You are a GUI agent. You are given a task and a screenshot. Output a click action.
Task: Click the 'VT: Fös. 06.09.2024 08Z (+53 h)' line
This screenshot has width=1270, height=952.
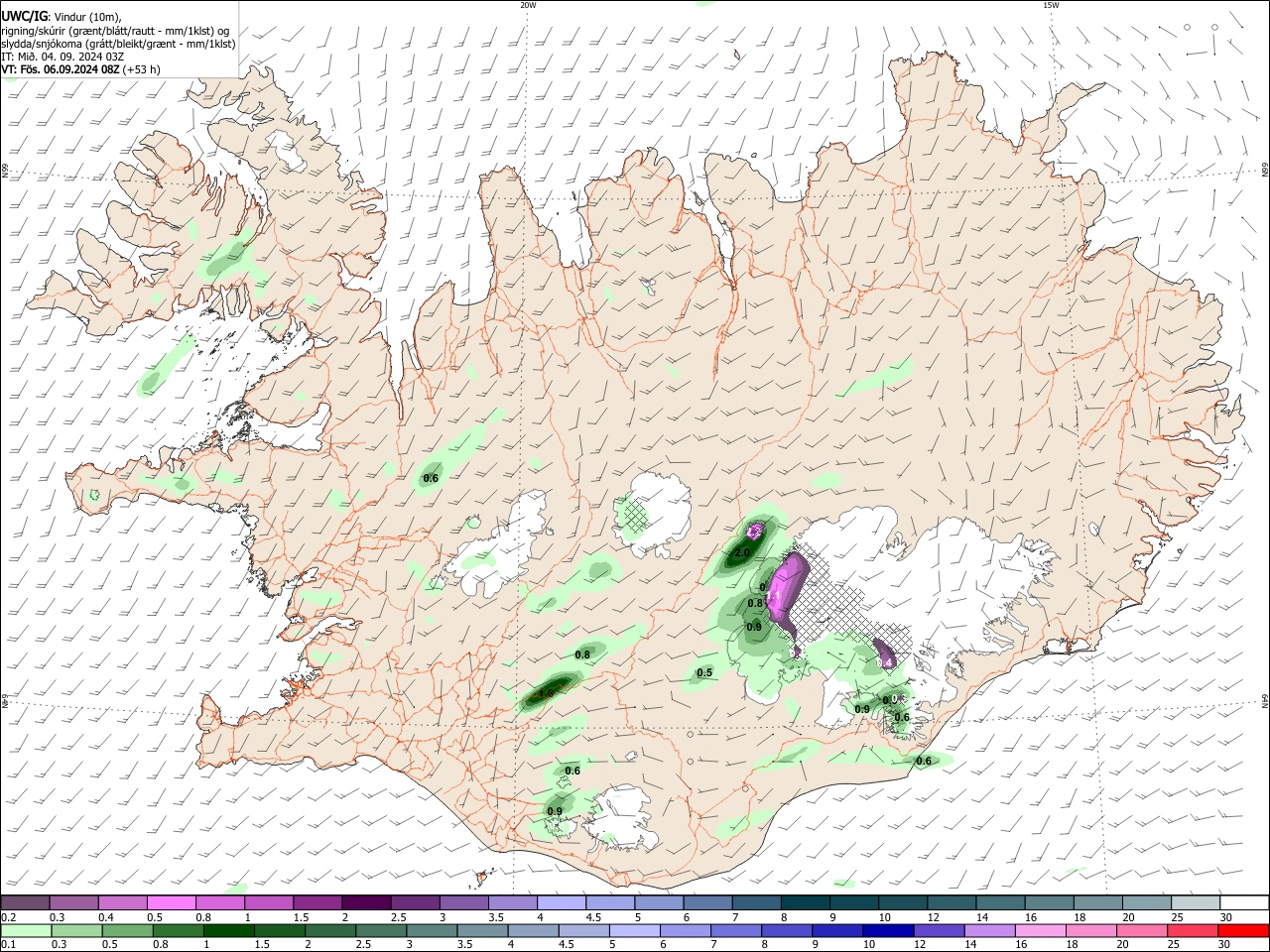tap(80, 69)
